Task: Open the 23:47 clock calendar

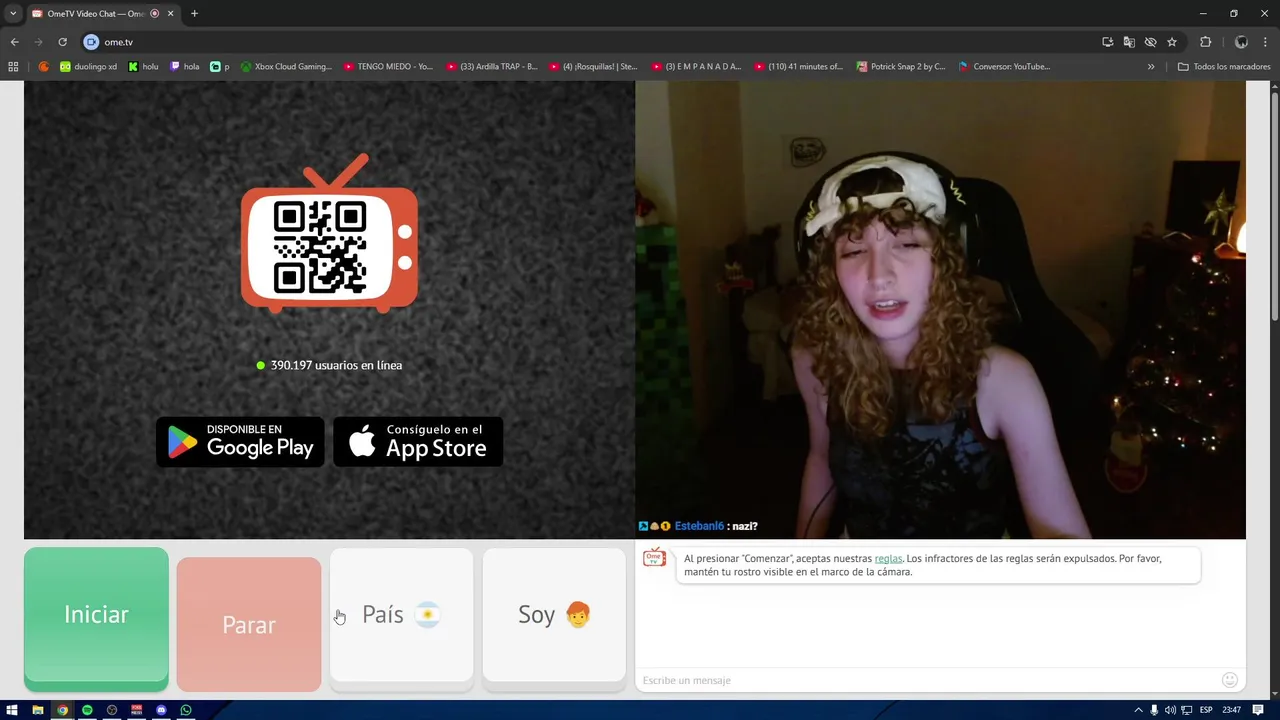Action: point(1232,710)
